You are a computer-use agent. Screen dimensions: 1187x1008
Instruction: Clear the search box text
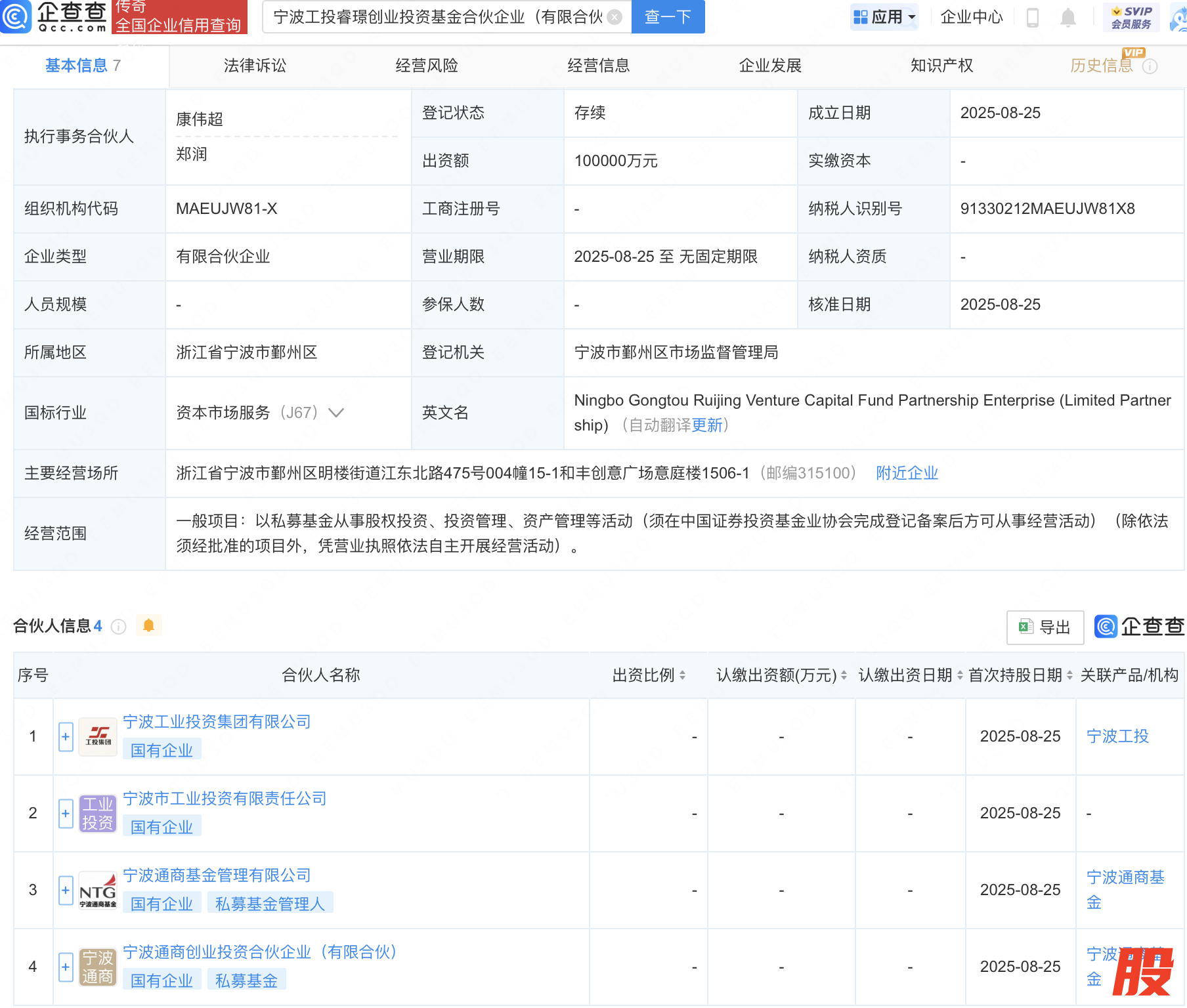pos(615,17)
